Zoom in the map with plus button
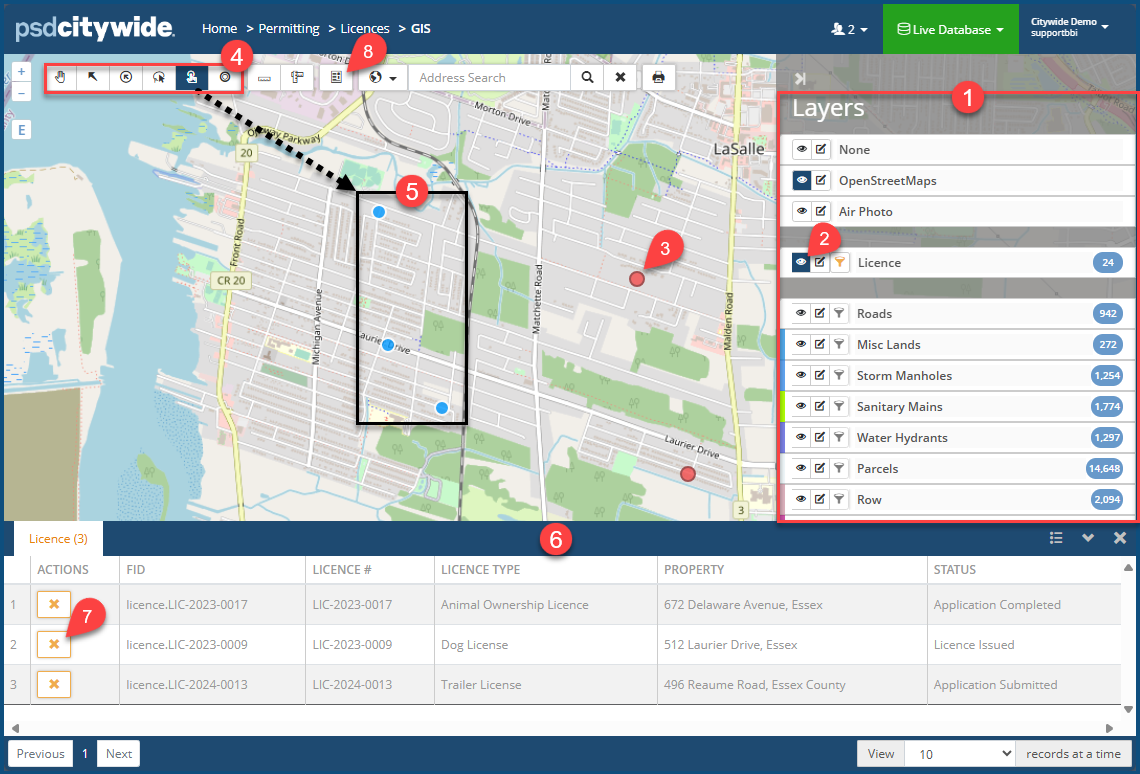 click(22, 72)
